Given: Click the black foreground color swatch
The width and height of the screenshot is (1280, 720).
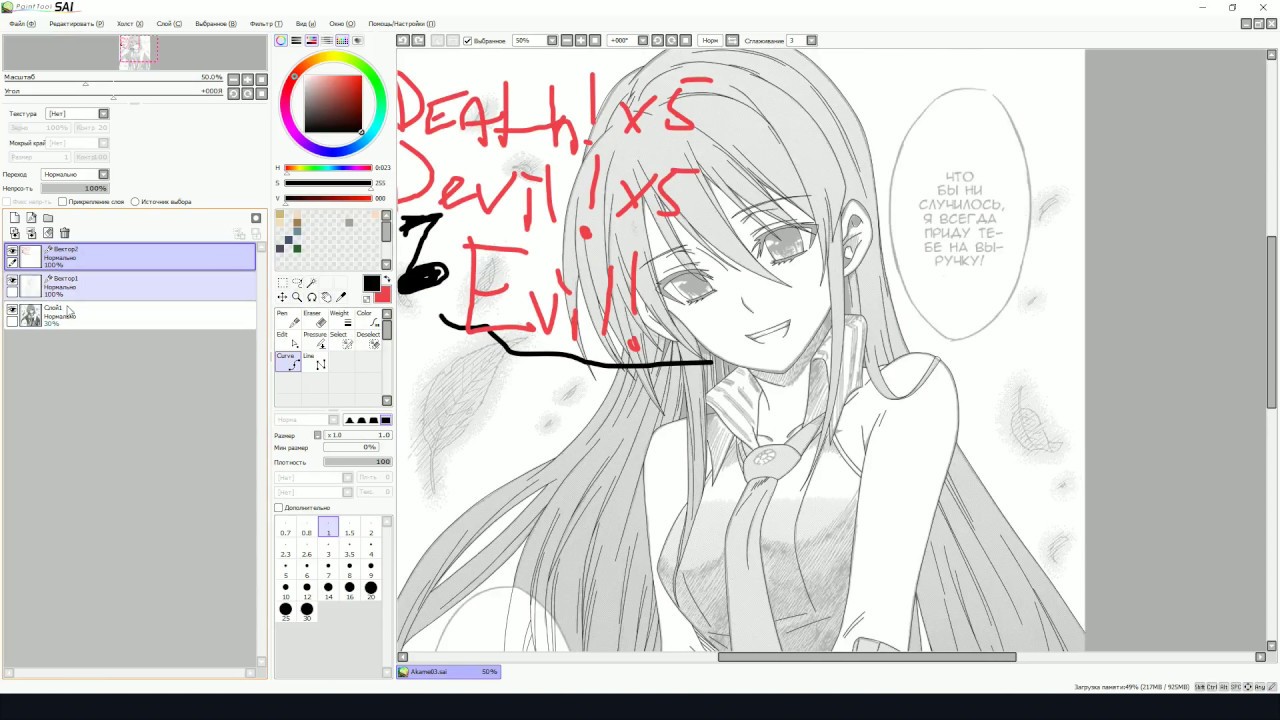Looking at the screenshot, I should pos(371,284).
